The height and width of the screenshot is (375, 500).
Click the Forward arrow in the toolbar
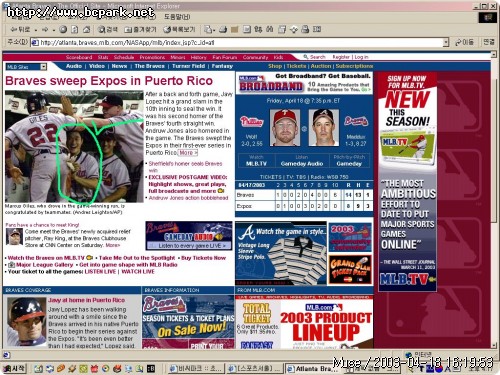click(45, 30)
